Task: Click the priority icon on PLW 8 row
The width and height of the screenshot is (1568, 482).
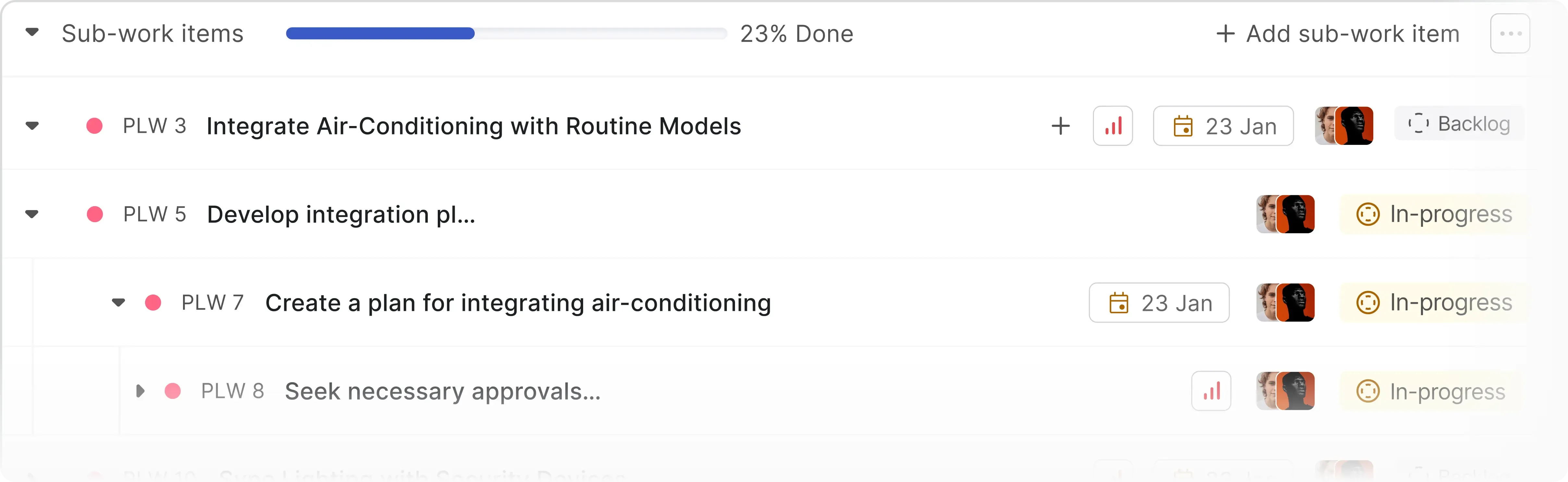Action: click(x=1211, y=391)
